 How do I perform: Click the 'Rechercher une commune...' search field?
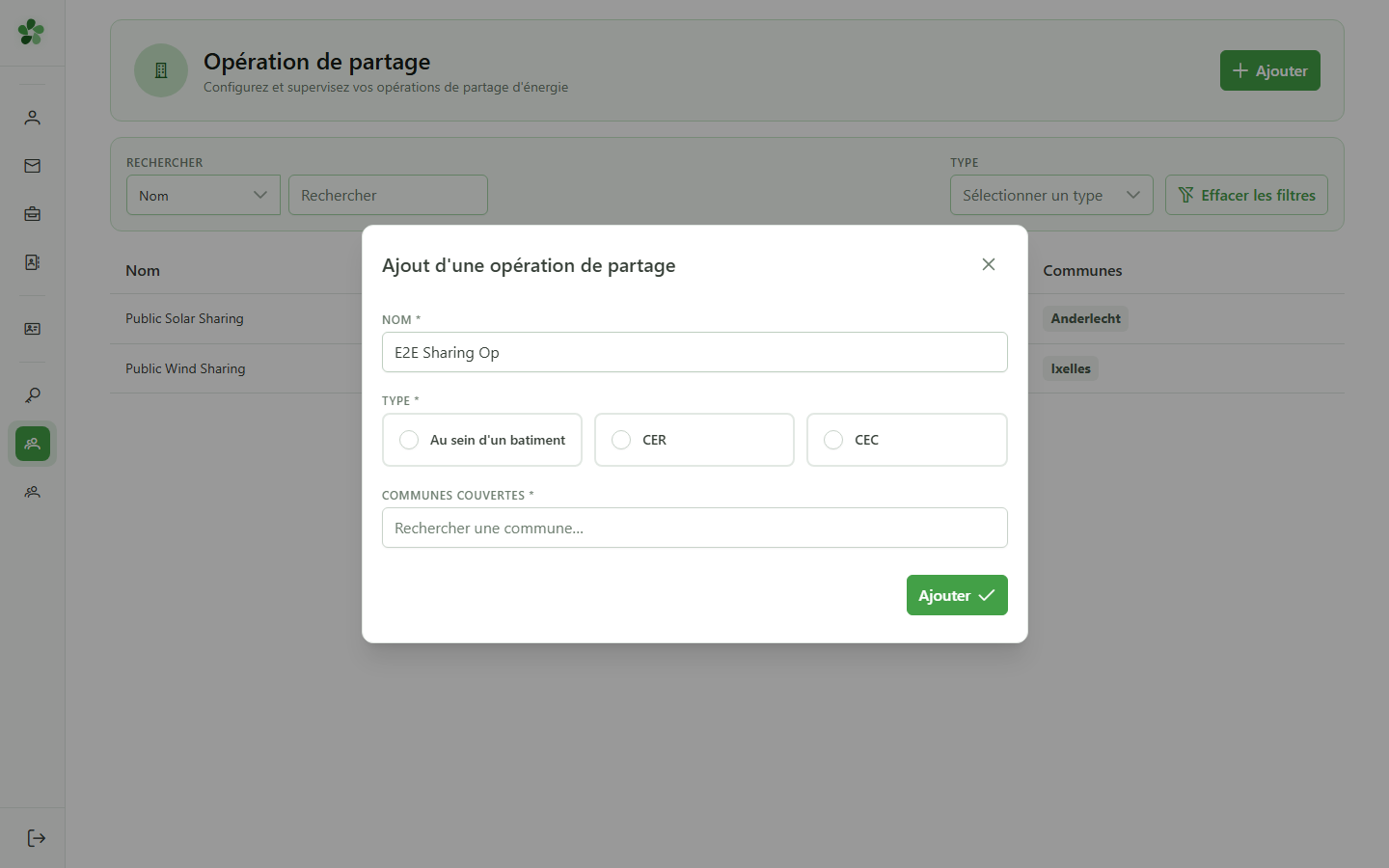(x=694, y=528)
